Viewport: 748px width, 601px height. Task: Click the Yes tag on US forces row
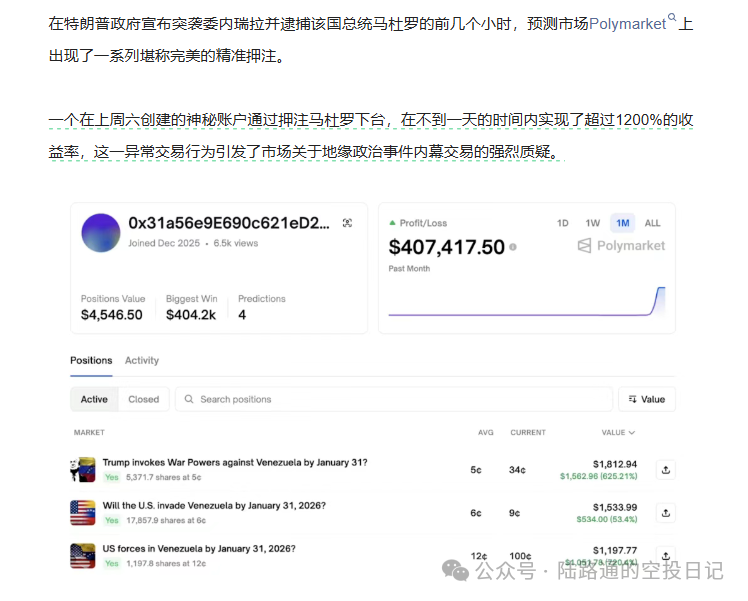(112, 563)
